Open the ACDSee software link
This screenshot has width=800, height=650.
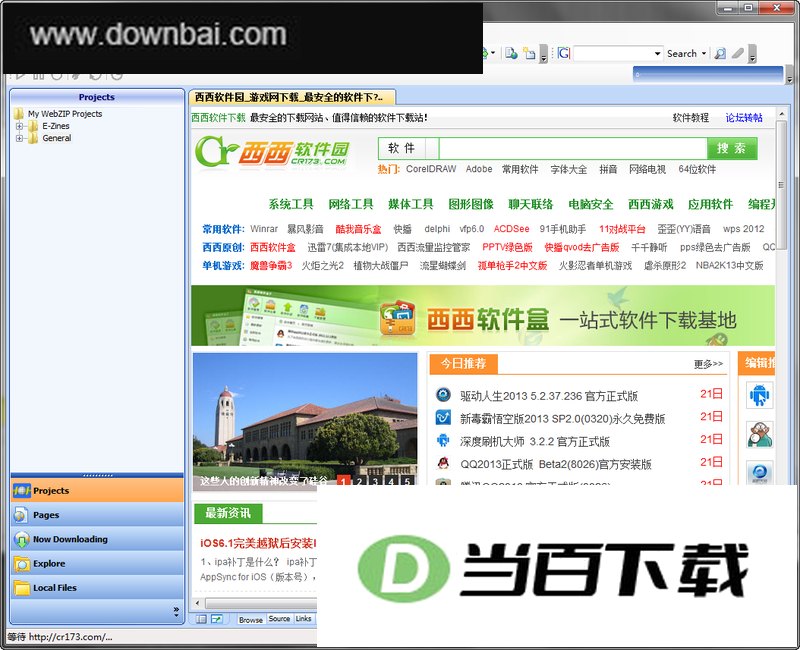coord(511,229)
